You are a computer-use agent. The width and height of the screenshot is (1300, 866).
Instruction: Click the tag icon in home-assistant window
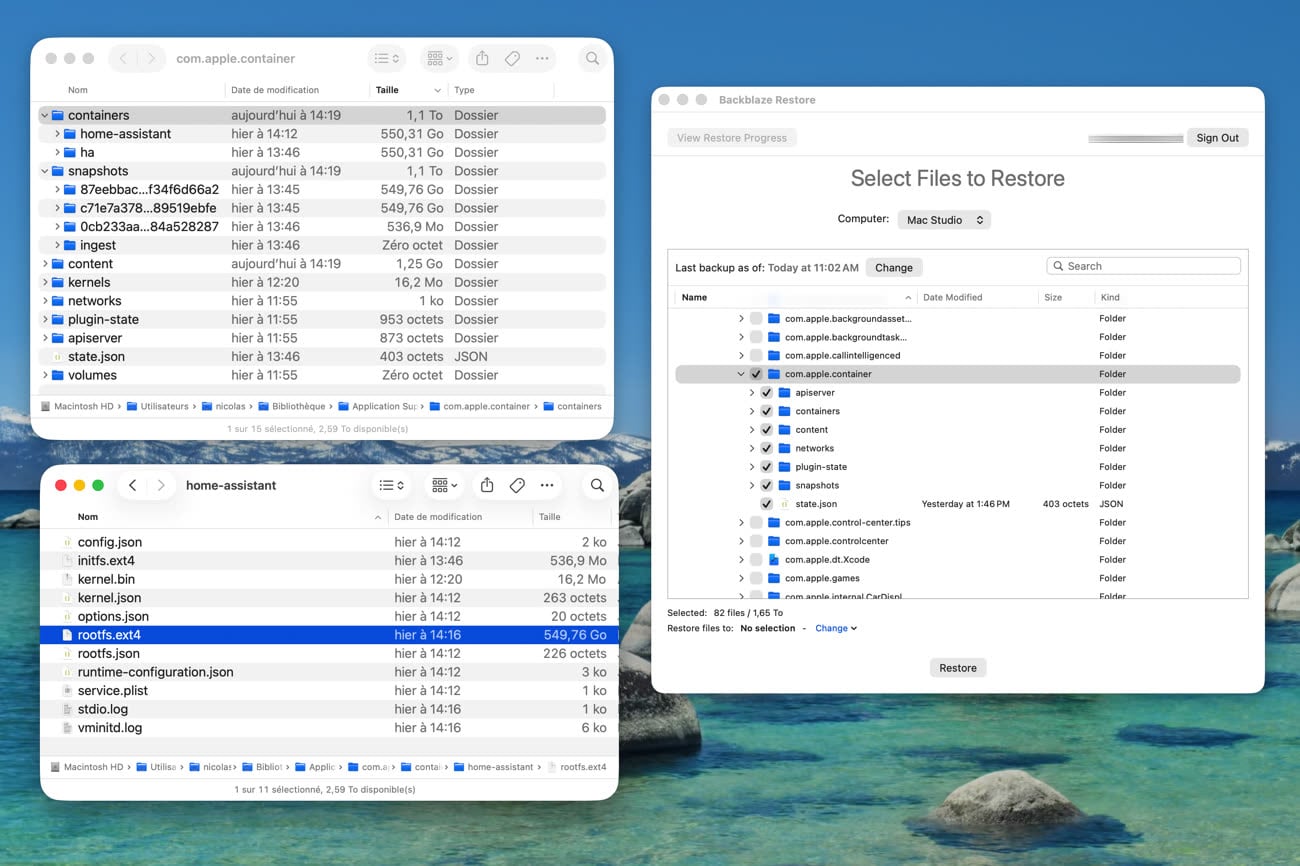pos(517,485)
